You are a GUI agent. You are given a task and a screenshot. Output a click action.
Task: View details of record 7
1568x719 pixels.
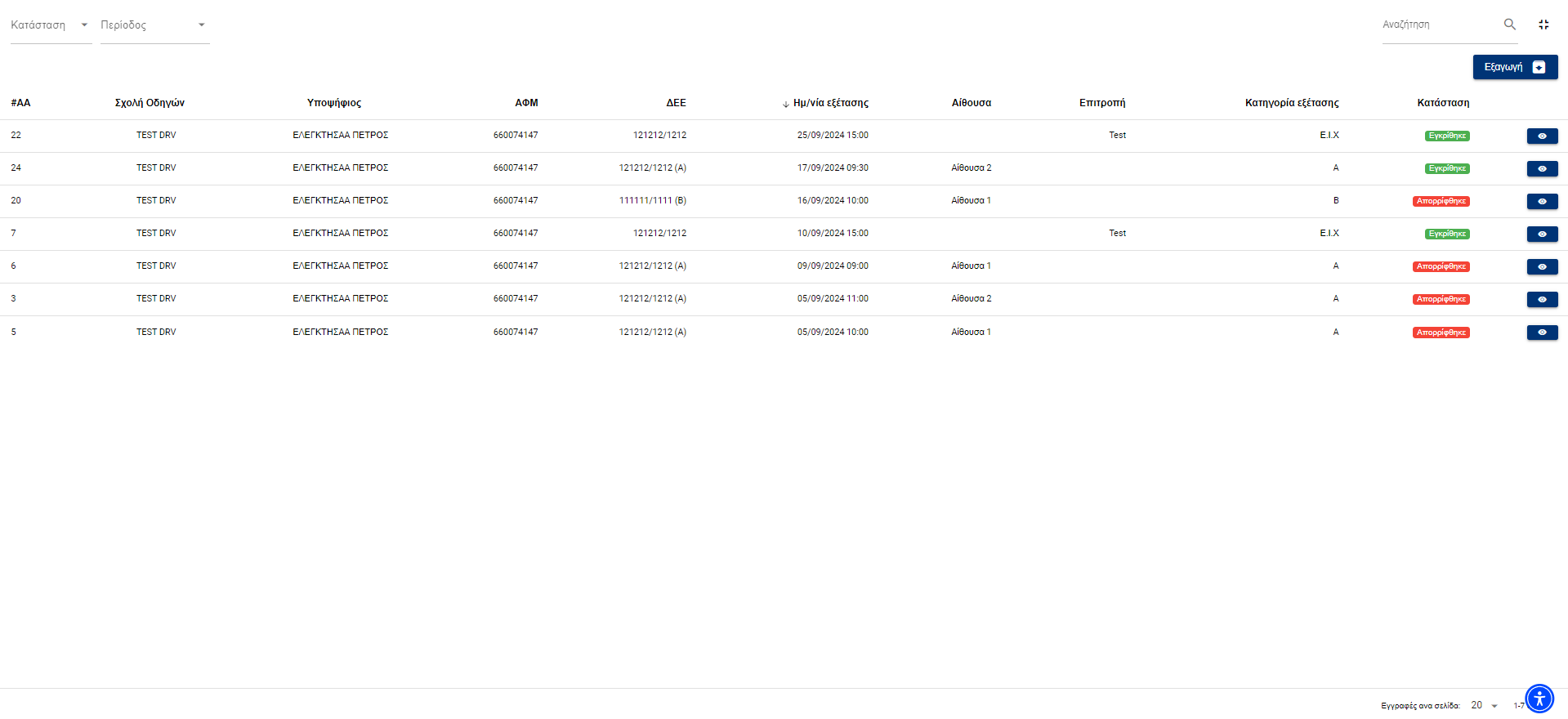click(1542, 234)
